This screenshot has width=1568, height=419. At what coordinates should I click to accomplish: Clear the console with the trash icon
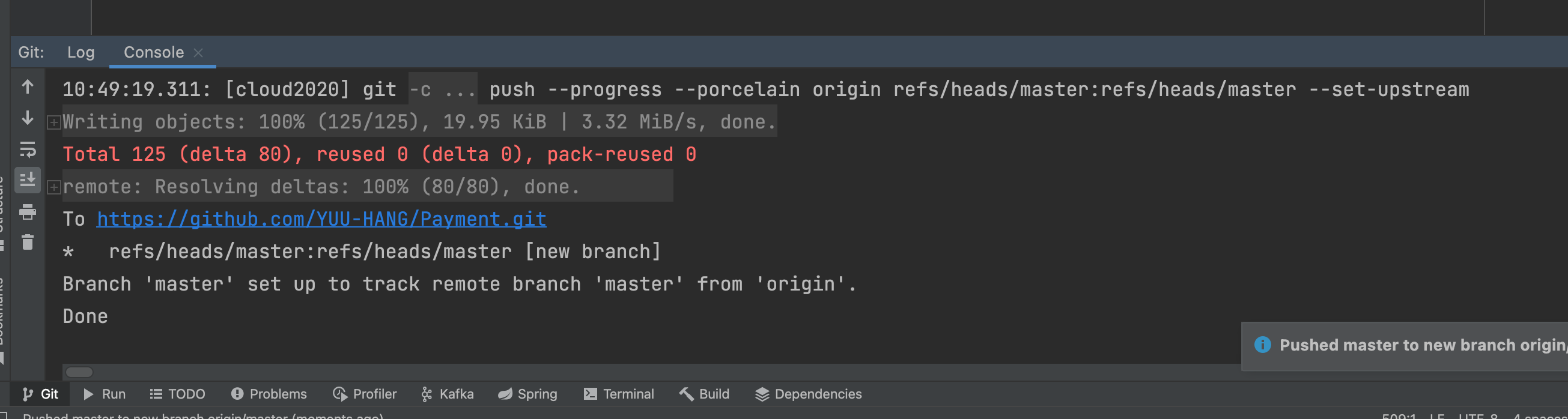(28, 243)
